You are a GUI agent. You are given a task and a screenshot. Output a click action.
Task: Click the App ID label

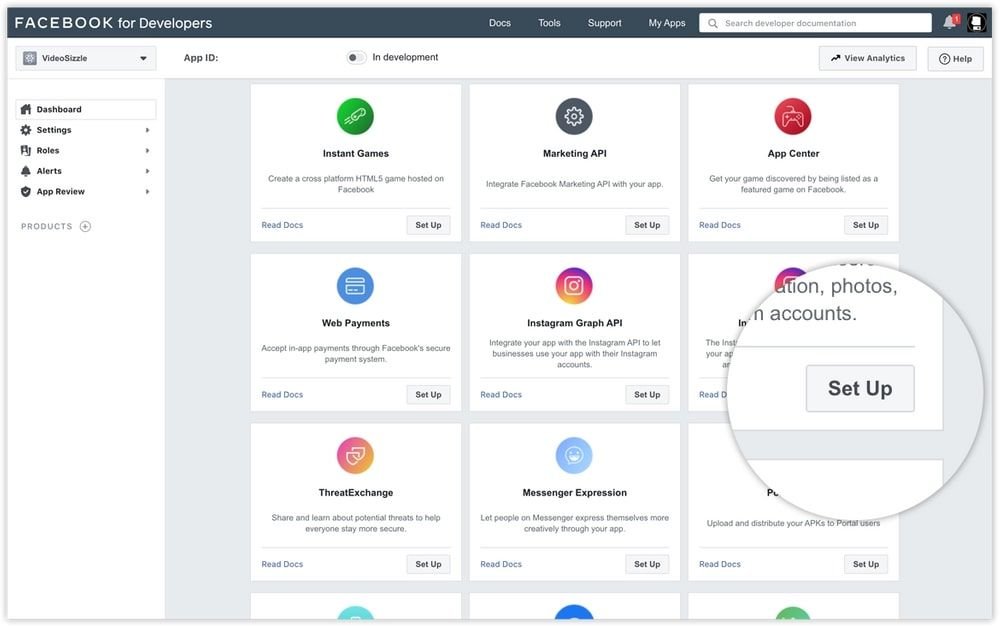coord(201,58)
